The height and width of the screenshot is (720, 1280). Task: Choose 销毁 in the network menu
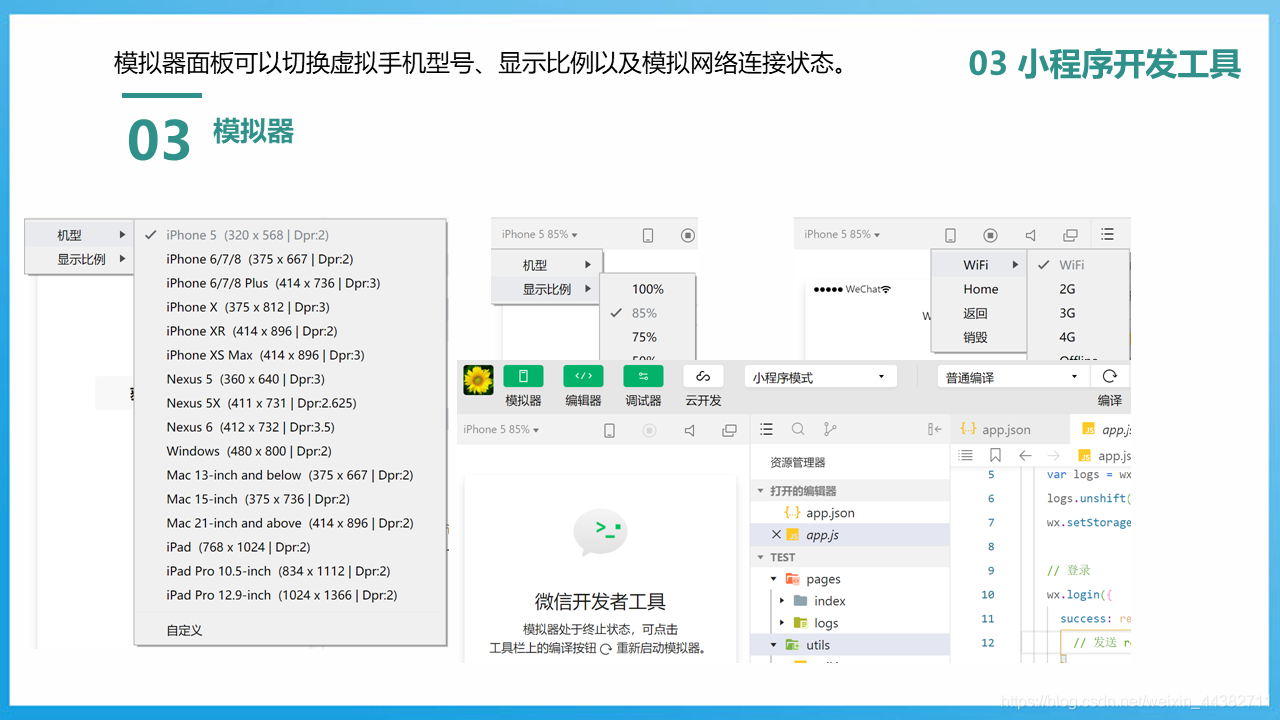tap(979, 337)
